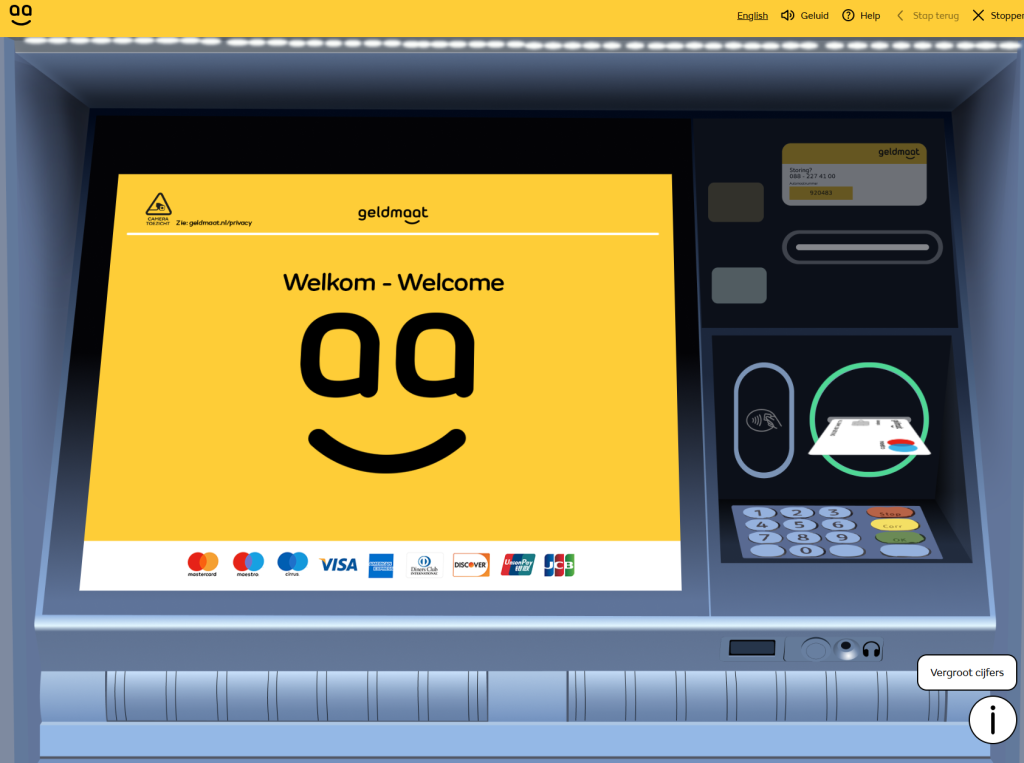Switch language via the English link
Screen dimensions: 1024x763
pos(752,16)
